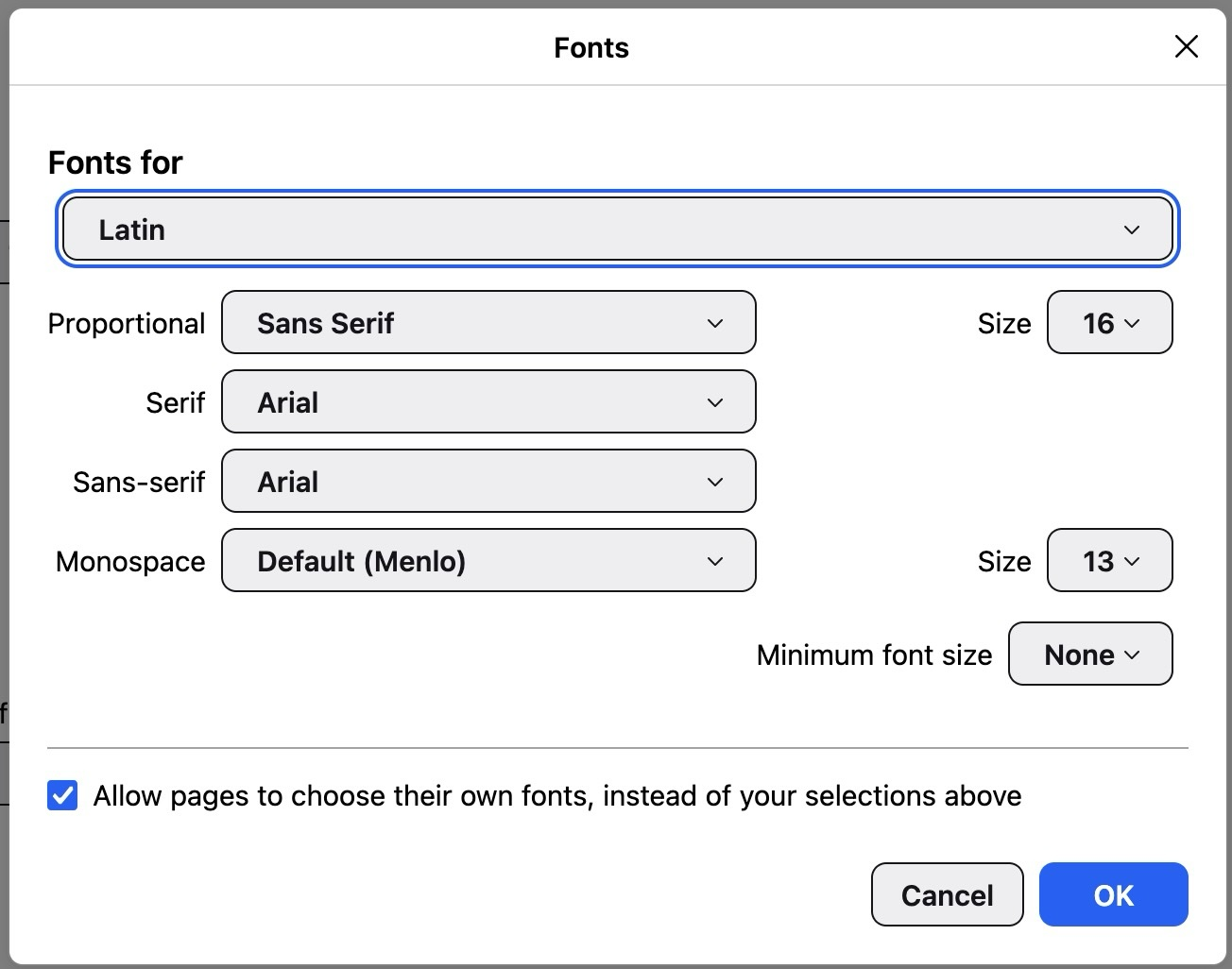The image size is (1232, 969).
Task: Close the Fonts dialog with the X icon
Action: 1186,46
